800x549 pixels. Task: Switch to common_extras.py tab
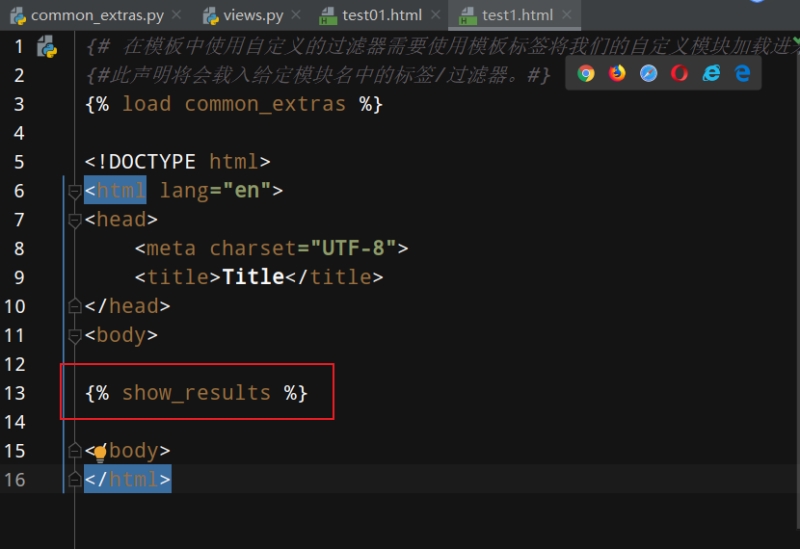[x=97, y=15]
